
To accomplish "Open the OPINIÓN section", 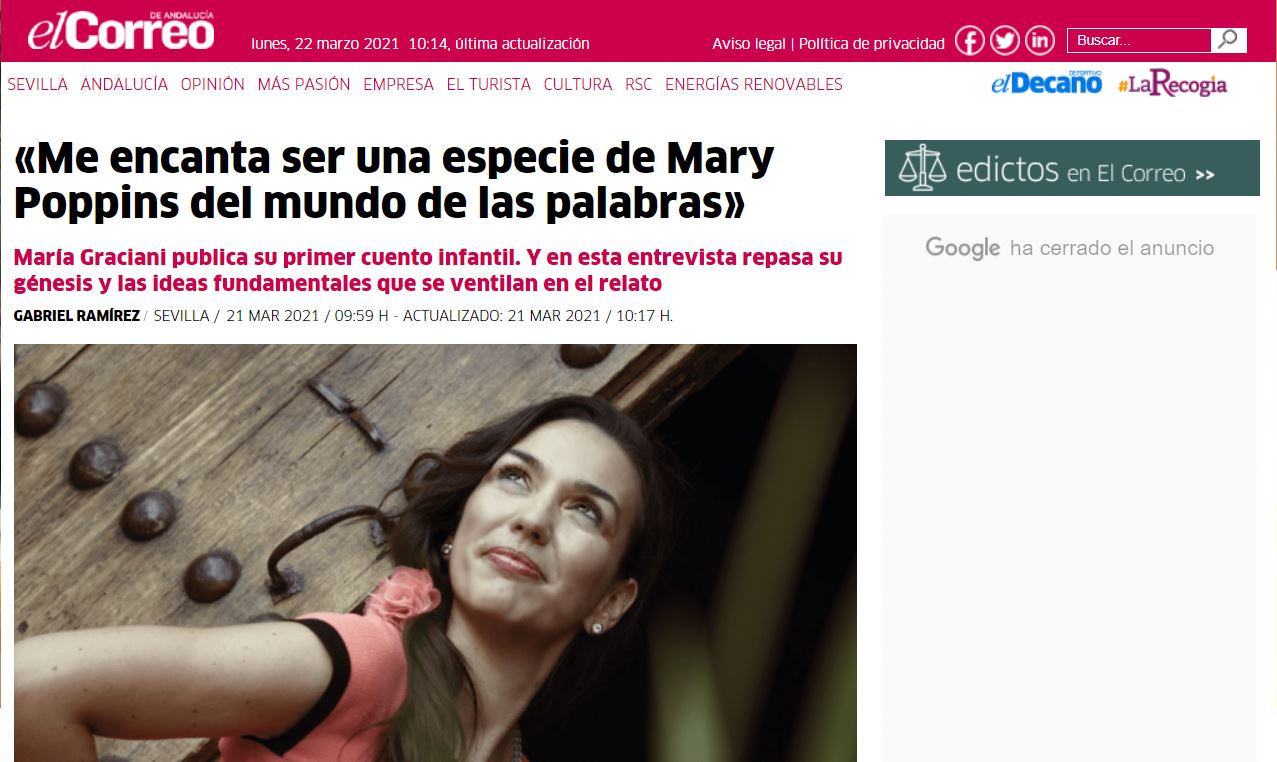I will pos(213,85).
